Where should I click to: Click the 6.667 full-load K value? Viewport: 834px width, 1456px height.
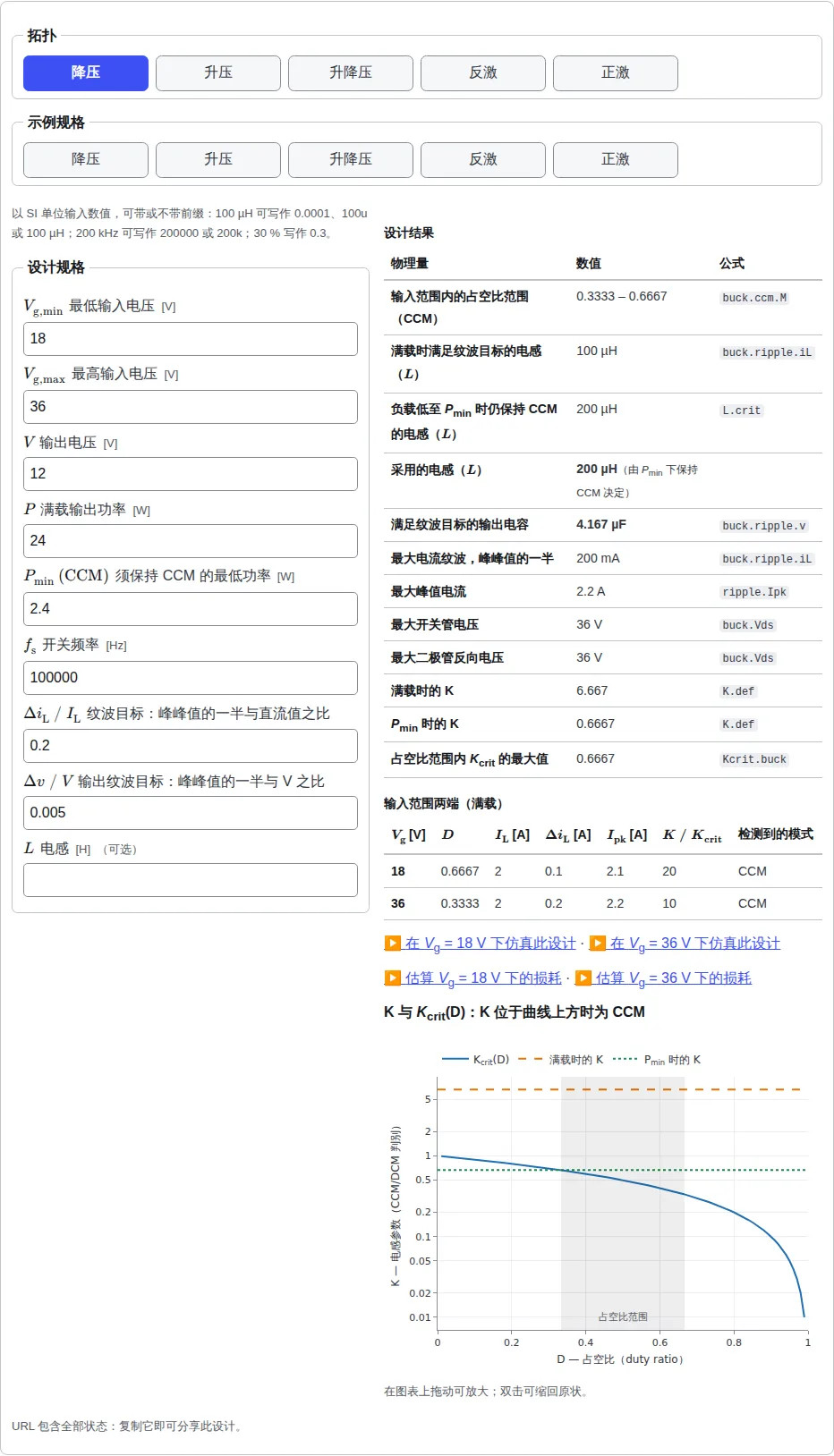pyautogui.click(x=592, y=691)
